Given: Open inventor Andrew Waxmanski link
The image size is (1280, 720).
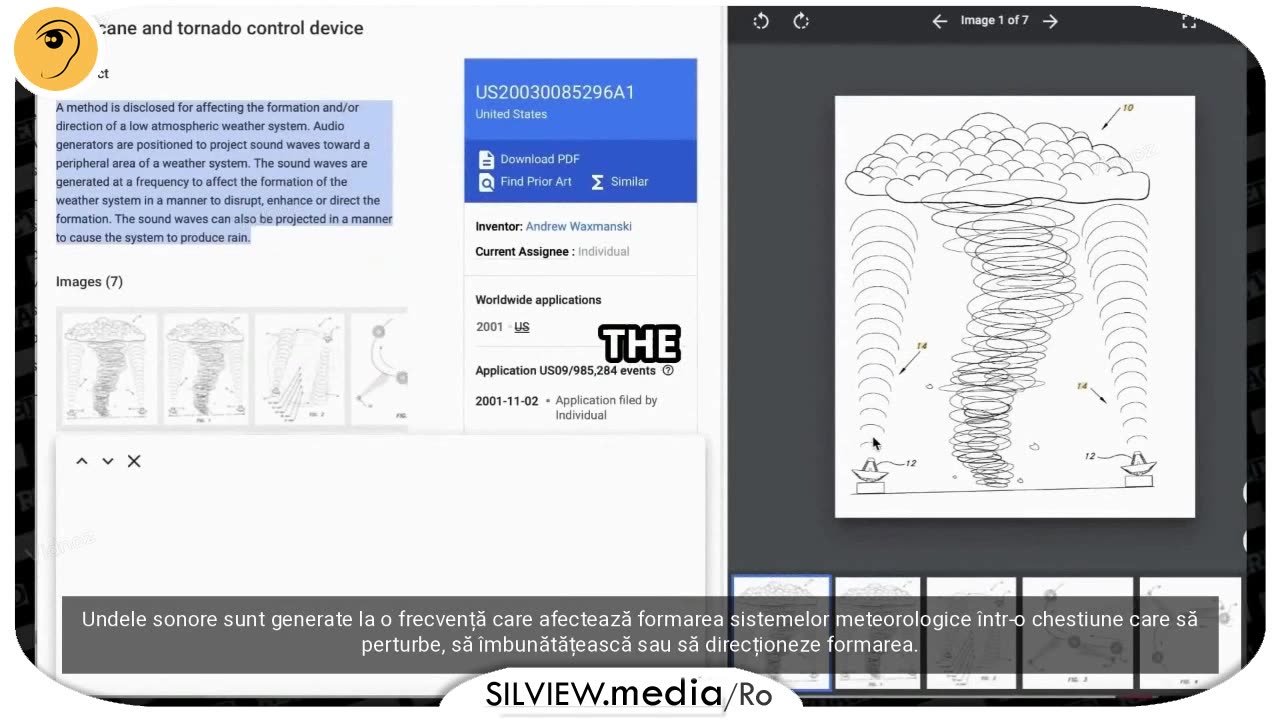Looking at the screenshot, I should coord(579,227).
